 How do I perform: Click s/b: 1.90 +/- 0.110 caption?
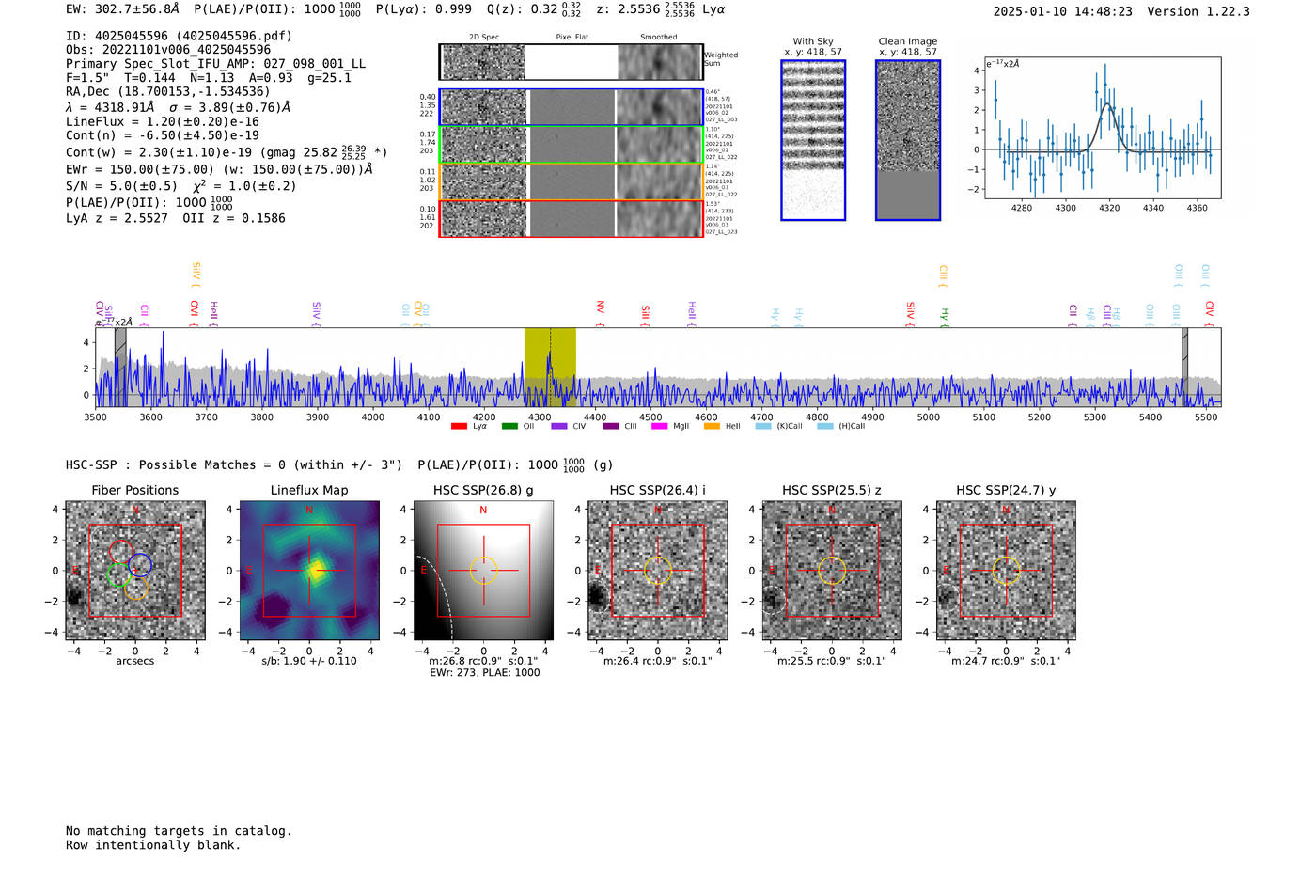tap(309, 661)
